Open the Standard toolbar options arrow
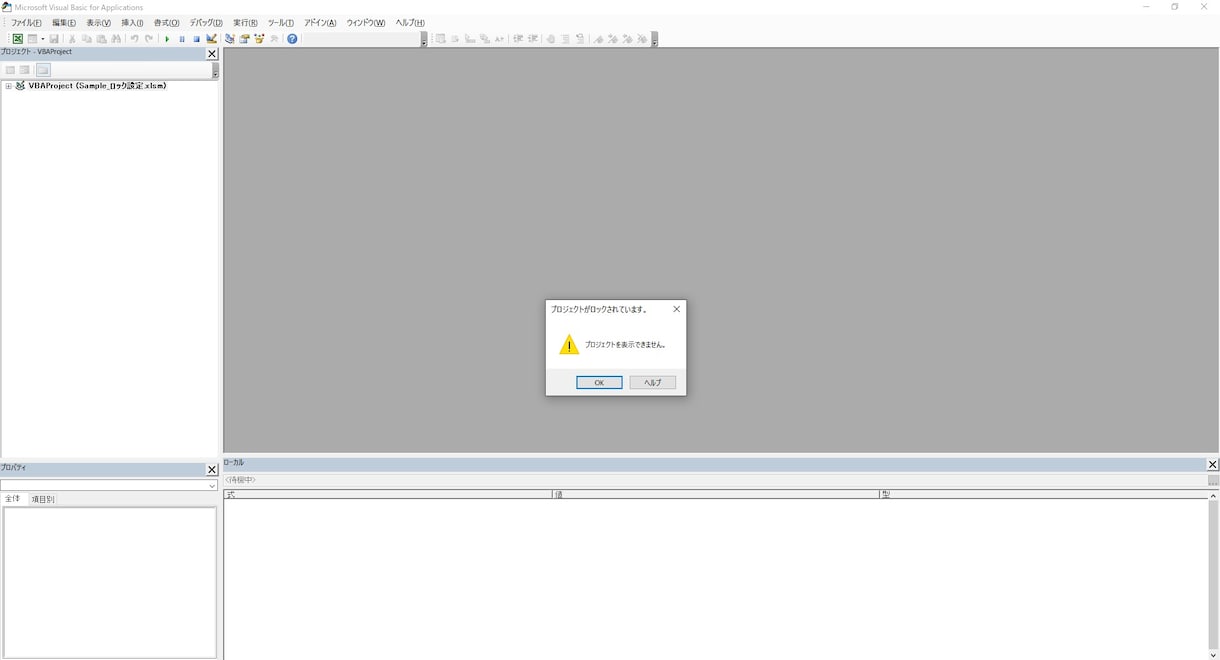This screenshot has height=660, width=1220. pos(424,40)
